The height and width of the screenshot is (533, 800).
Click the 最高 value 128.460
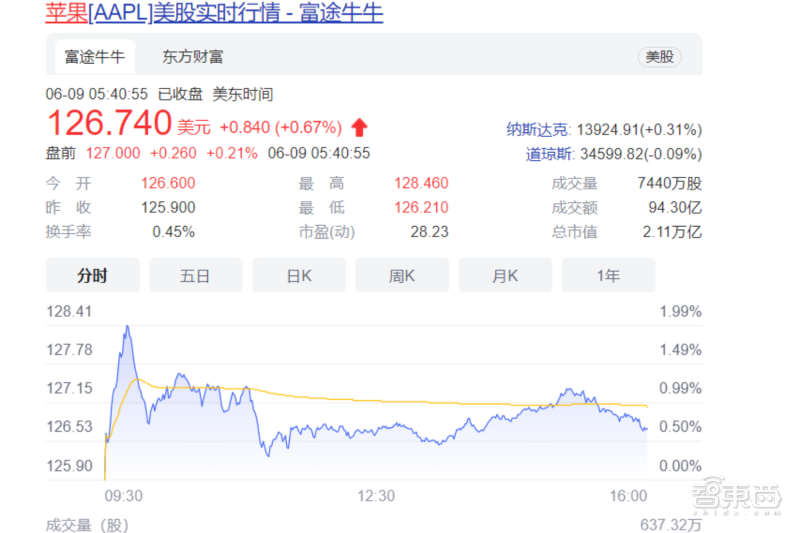click(x=421, y=183)
